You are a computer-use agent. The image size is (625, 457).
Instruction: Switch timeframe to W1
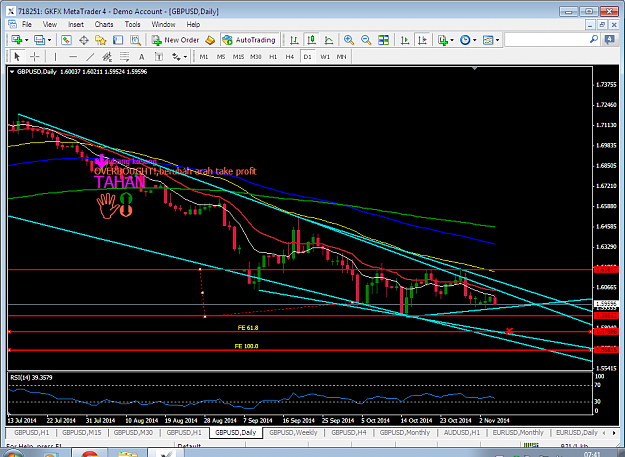point(325,57)
